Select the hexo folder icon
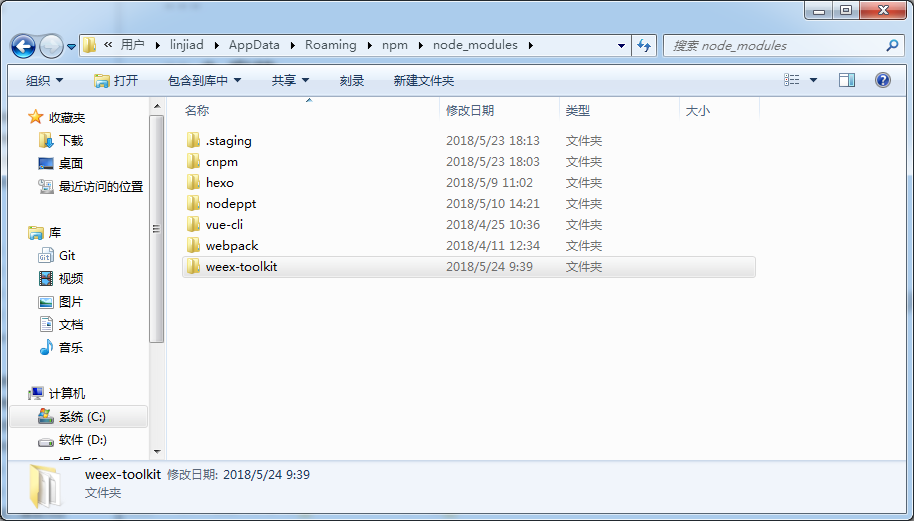The width and height of the screenshot is (914, 521). (x=194, y=182)
